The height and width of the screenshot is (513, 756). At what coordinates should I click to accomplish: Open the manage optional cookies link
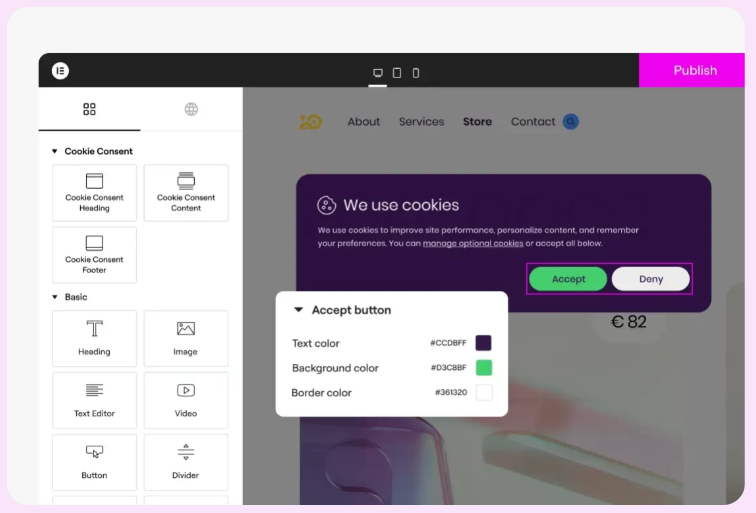pos(473,243)
